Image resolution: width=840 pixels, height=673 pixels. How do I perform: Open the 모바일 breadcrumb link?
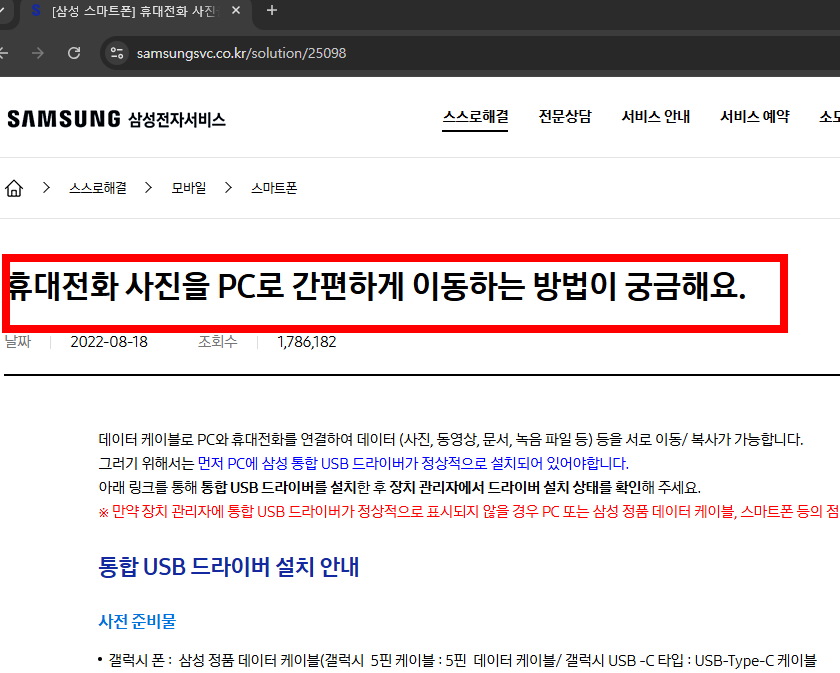(189, 187)
